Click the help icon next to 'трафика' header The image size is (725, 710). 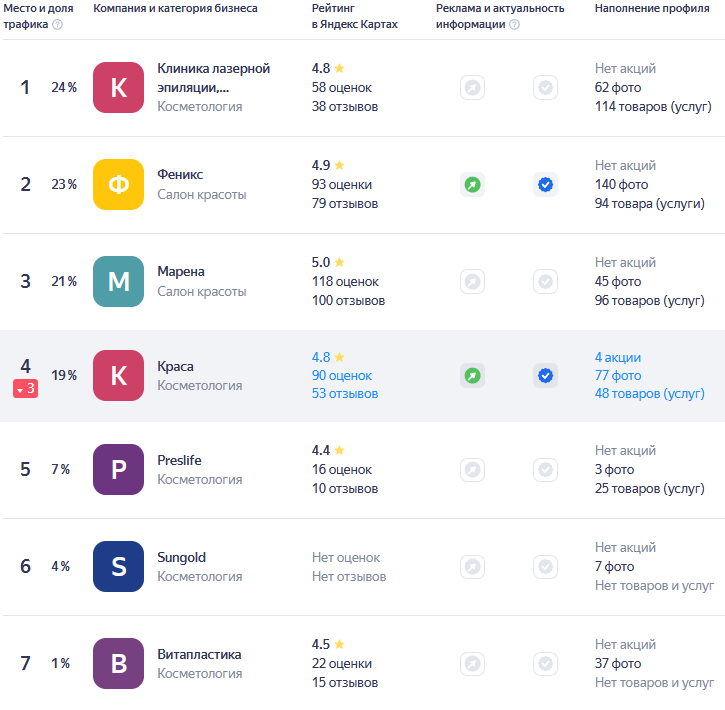[57, 24]
